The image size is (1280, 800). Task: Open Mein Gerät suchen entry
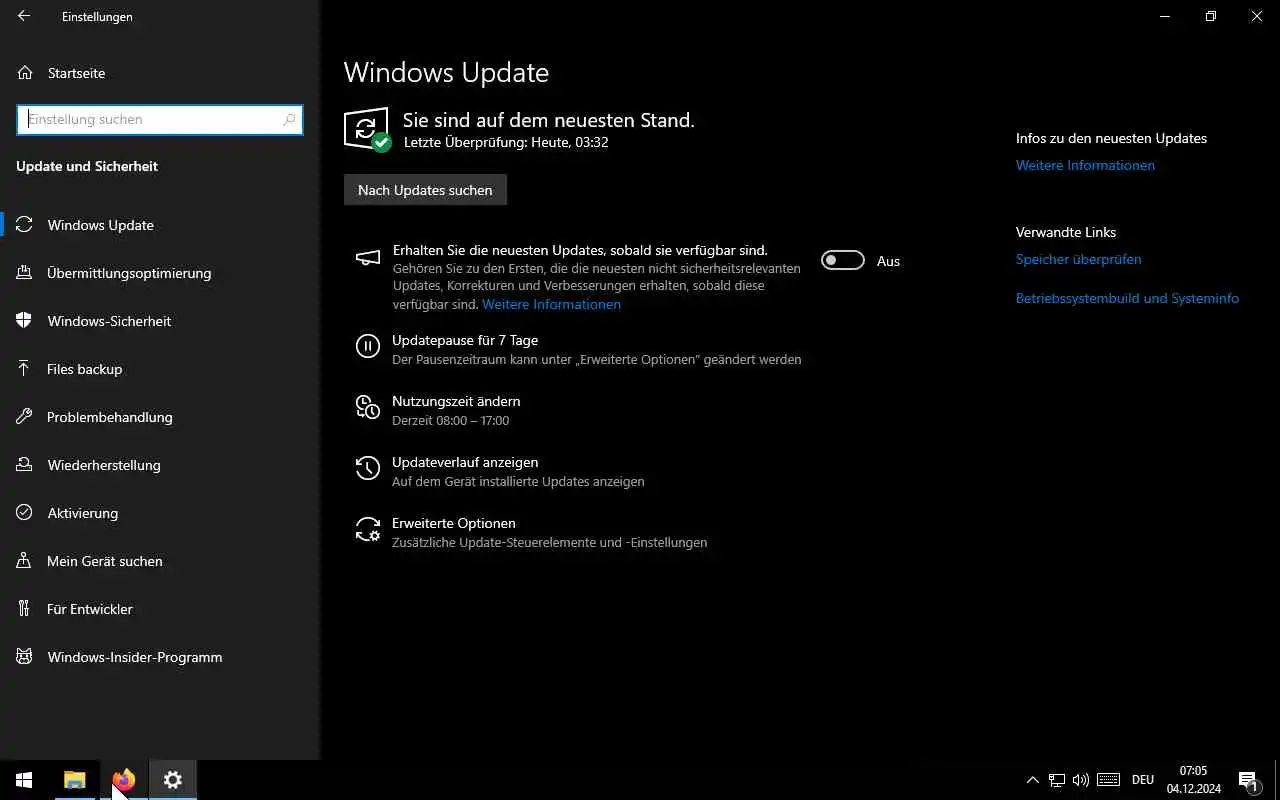(160, 561)
